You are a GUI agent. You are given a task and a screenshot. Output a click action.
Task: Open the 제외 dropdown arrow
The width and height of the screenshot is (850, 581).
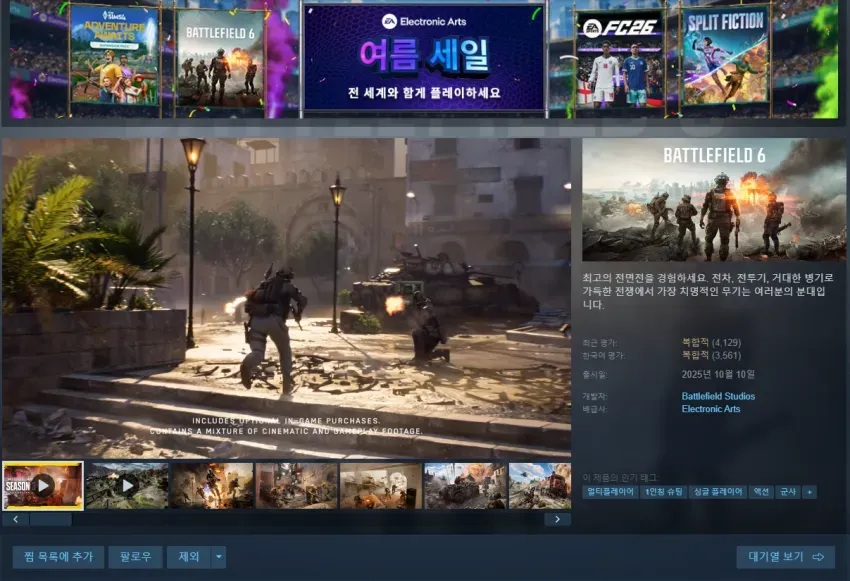coord(218,557)
